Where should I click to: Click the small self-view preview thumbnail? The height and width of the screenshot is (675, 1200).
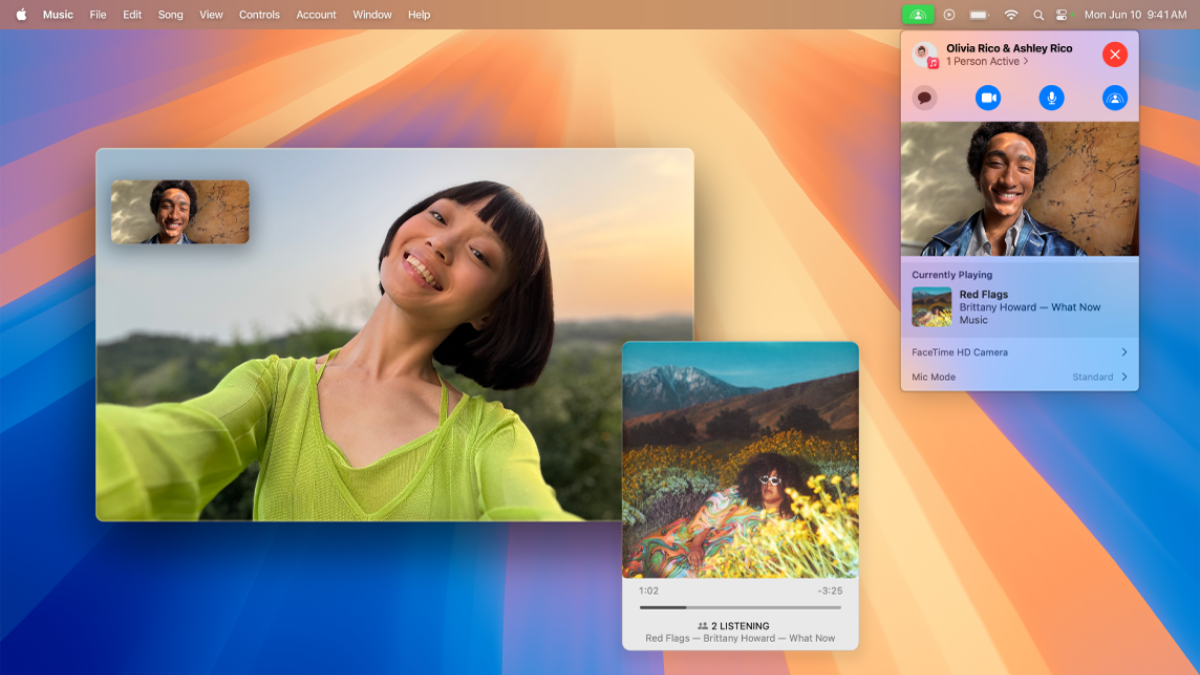click(x=180, y=213)
